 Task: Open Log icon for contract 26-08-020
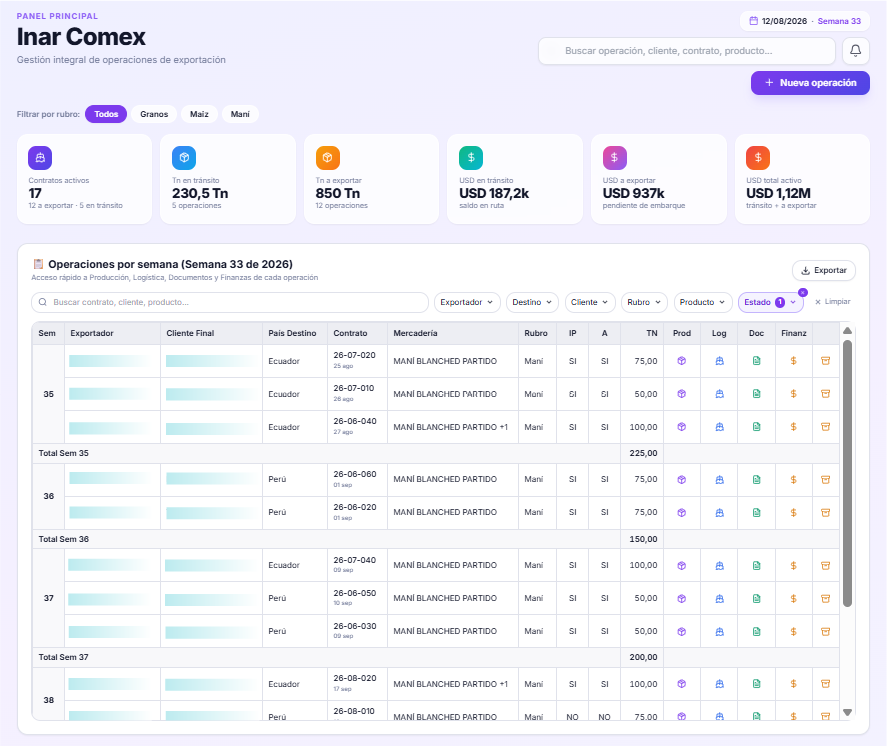pos(720,684)
